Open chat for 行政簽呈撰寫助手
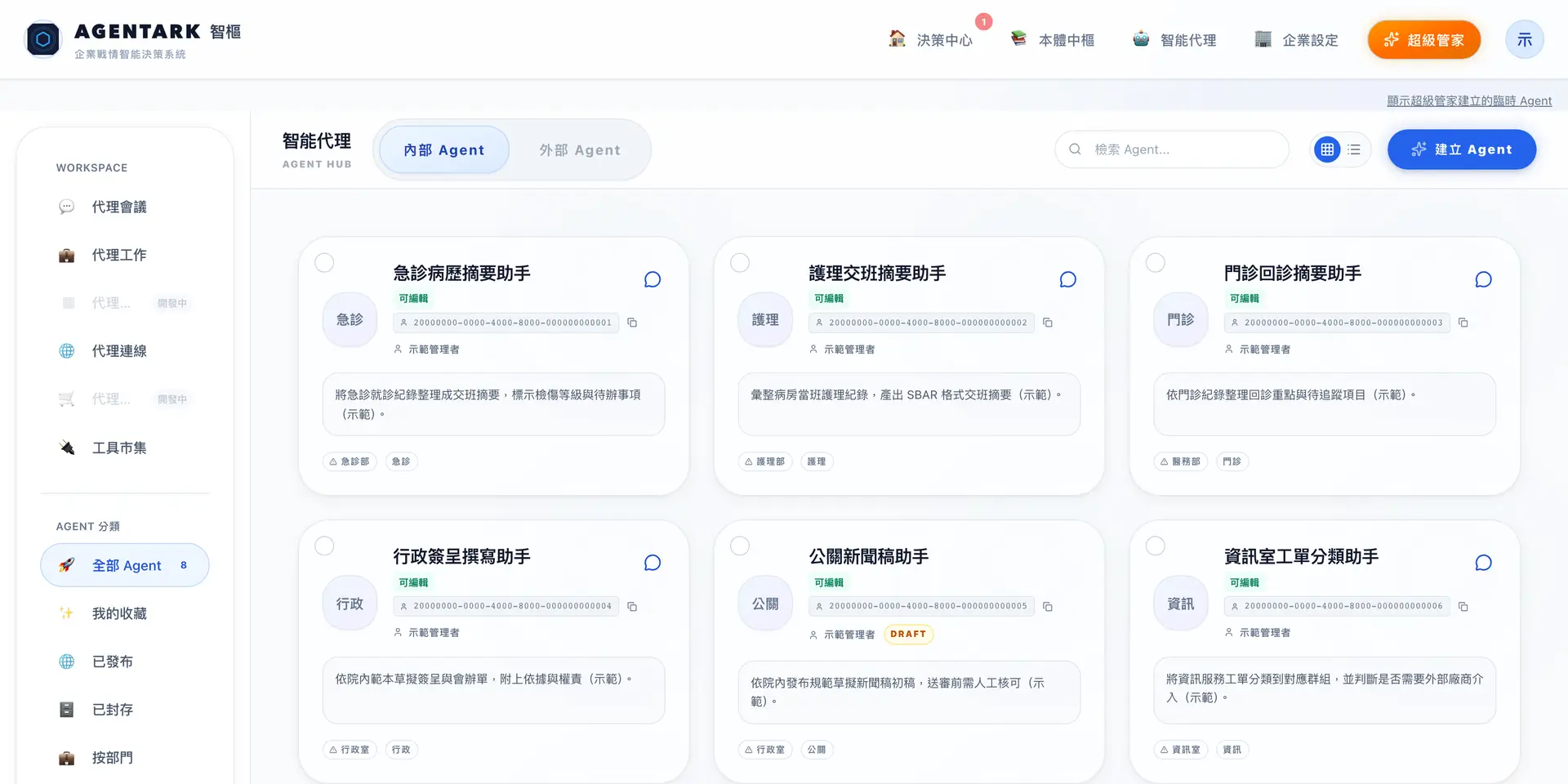1568x784 pixels. [x=652, y=563]
